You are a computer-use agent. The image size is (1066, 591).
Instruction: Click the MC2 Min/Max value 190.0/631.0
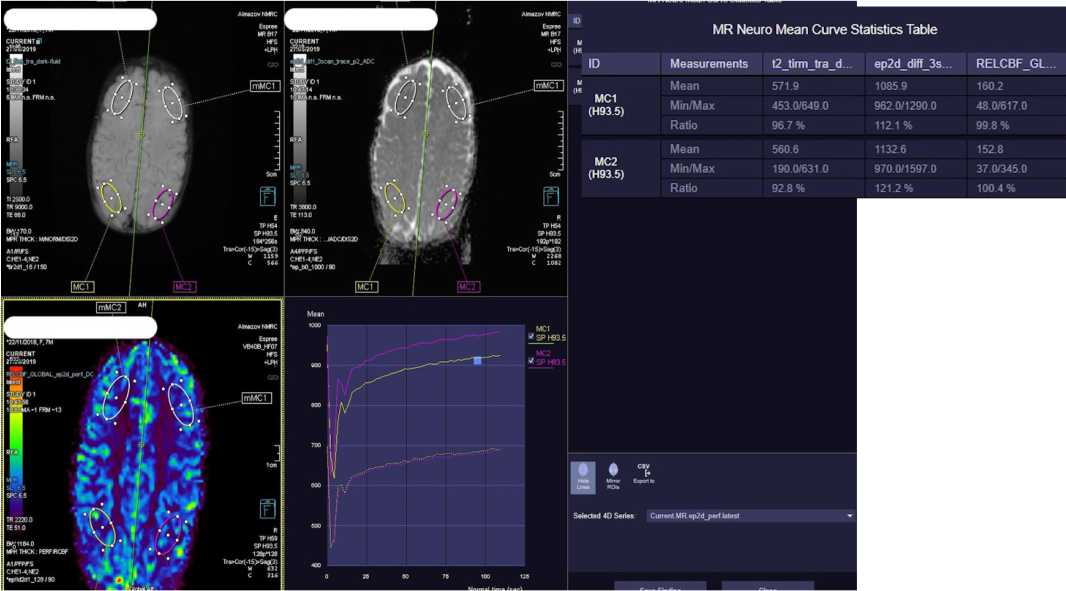click(x=800, y=169)
